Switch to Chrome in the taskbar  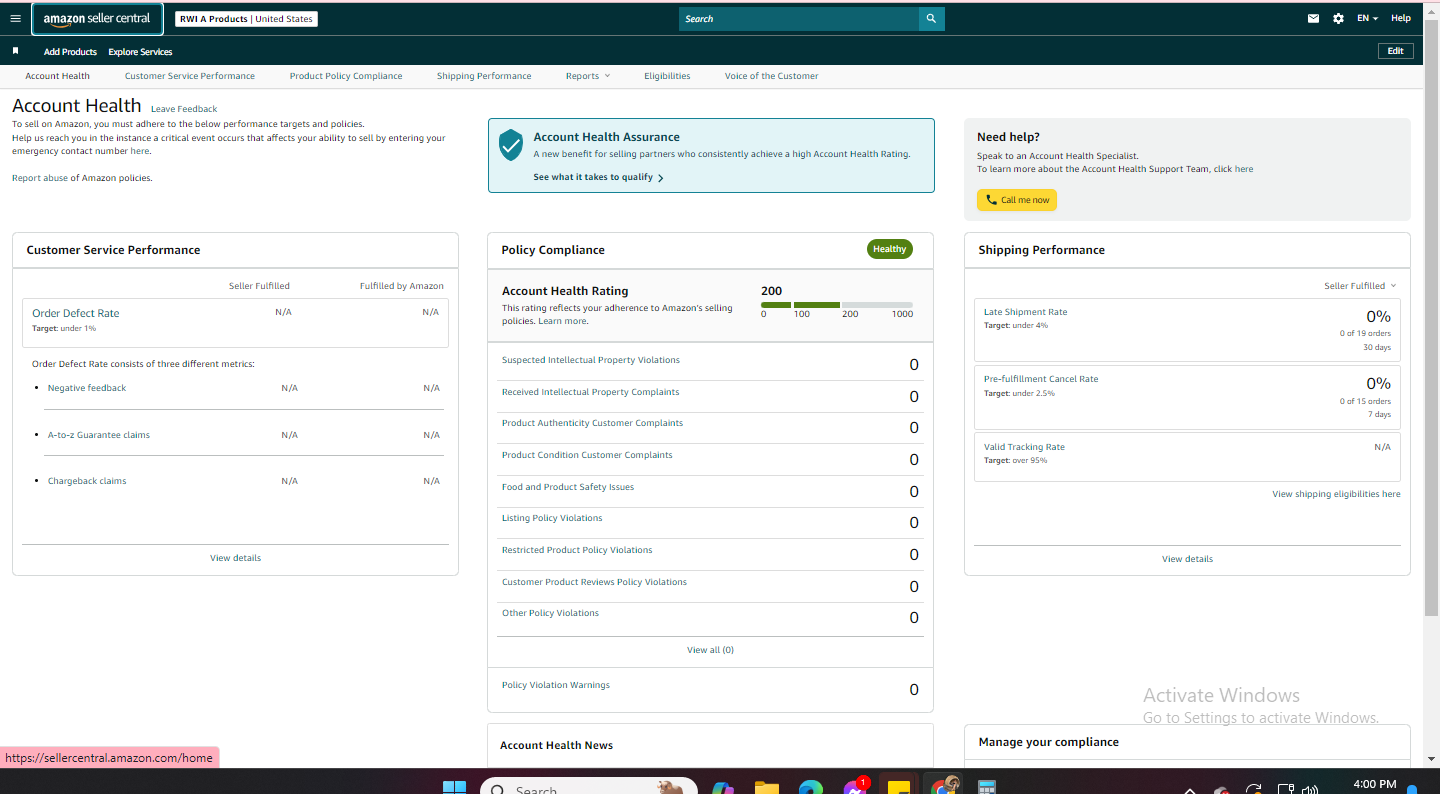pos(942,787)
